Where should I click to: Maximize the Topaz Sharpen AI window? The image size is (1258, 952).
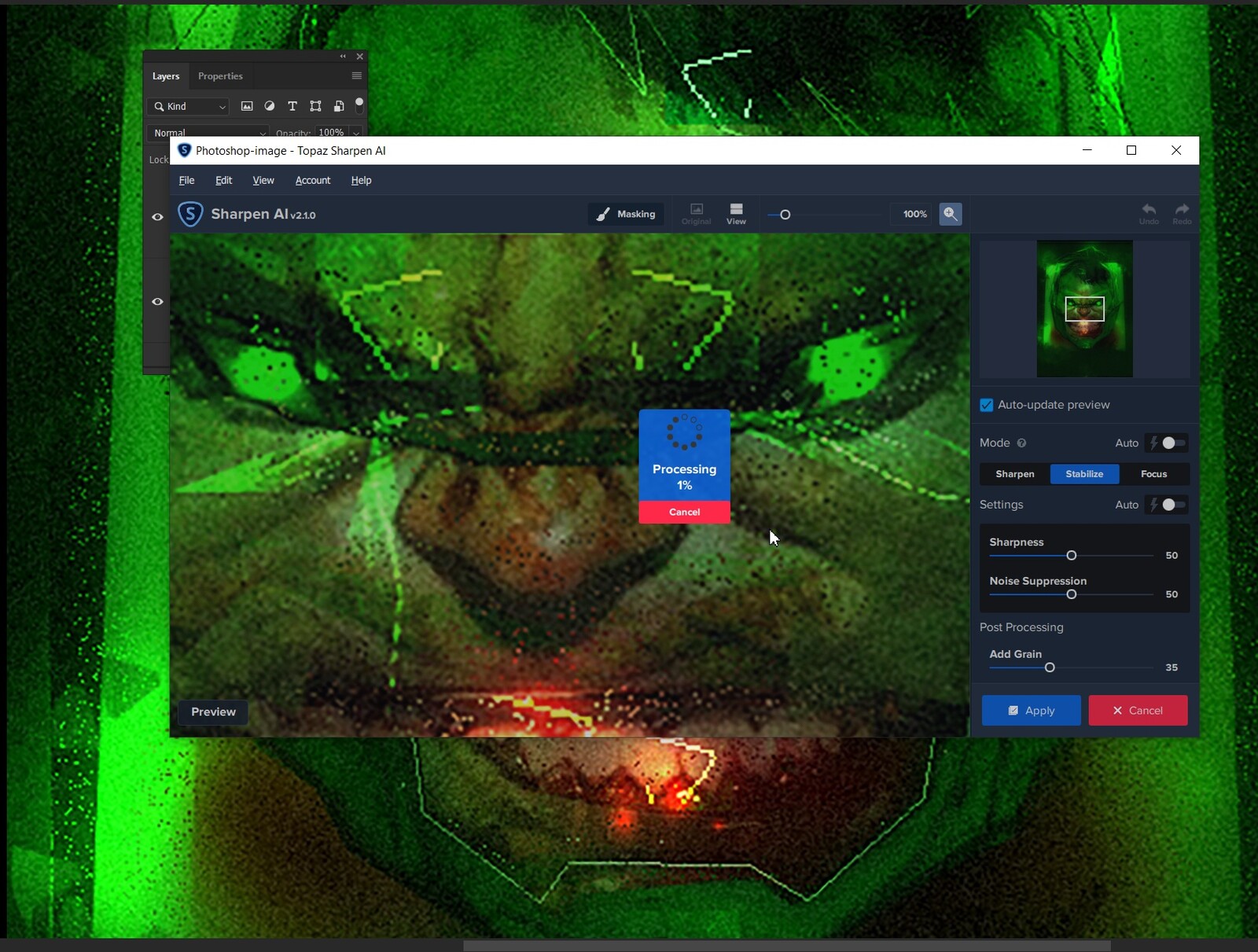pyautogui.click(x=1131, y=150)
